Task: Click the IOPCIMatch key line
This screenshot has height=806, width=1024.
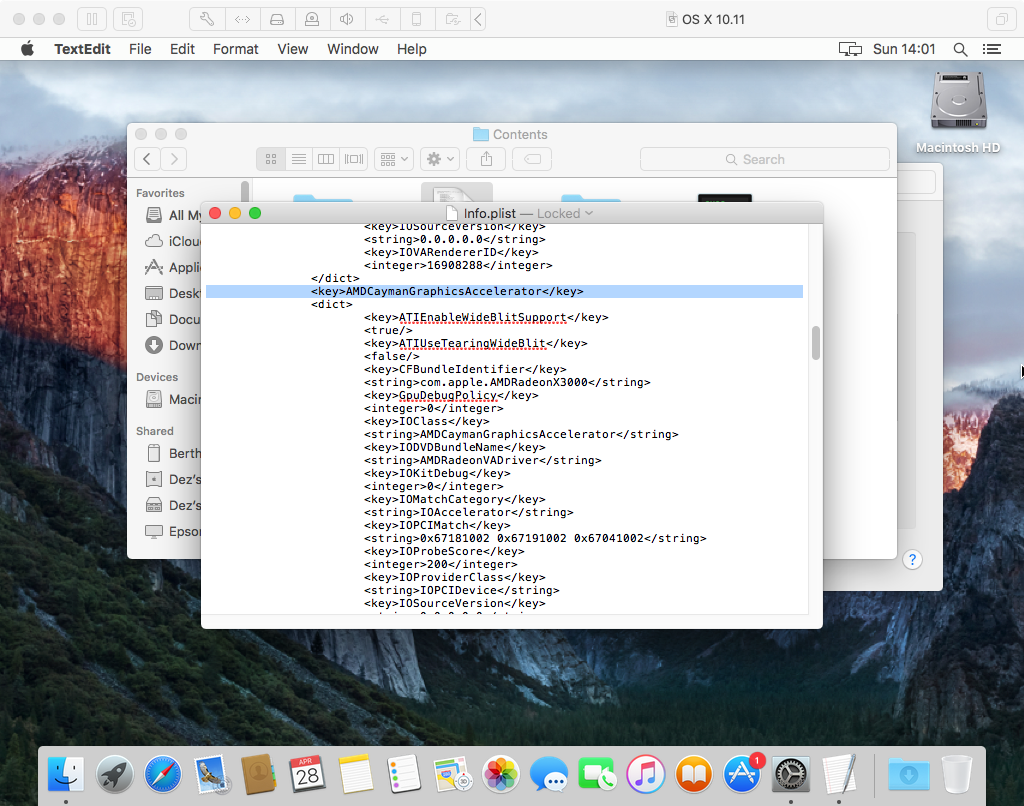Action: (x=437, y=525)
